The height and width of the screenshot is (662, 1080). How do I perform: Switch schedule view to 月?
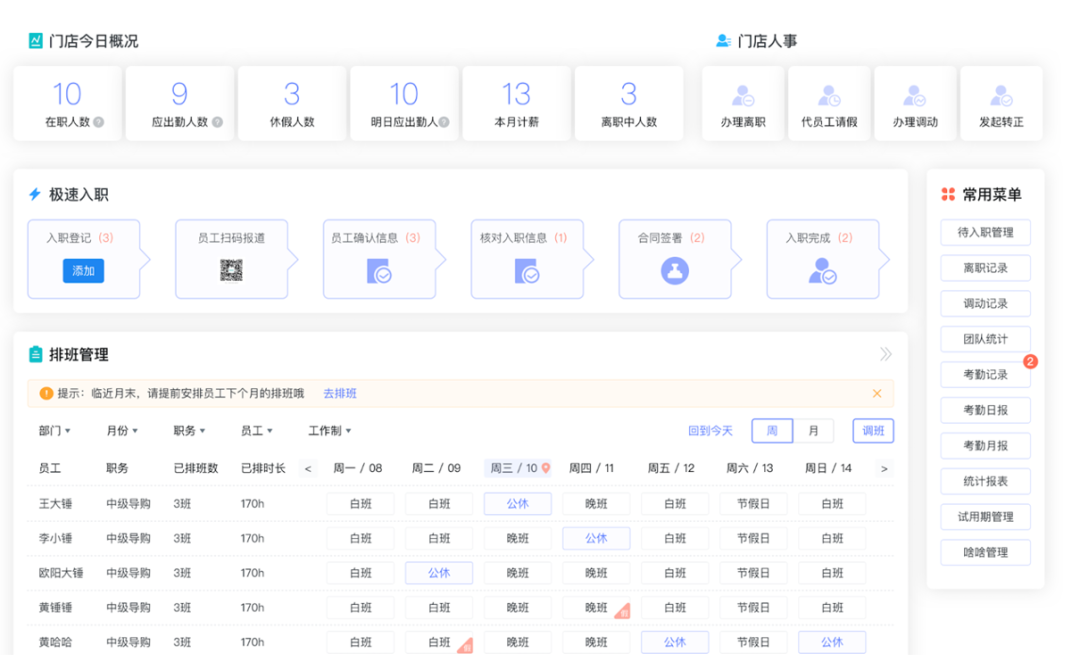[x=813, y=431]
